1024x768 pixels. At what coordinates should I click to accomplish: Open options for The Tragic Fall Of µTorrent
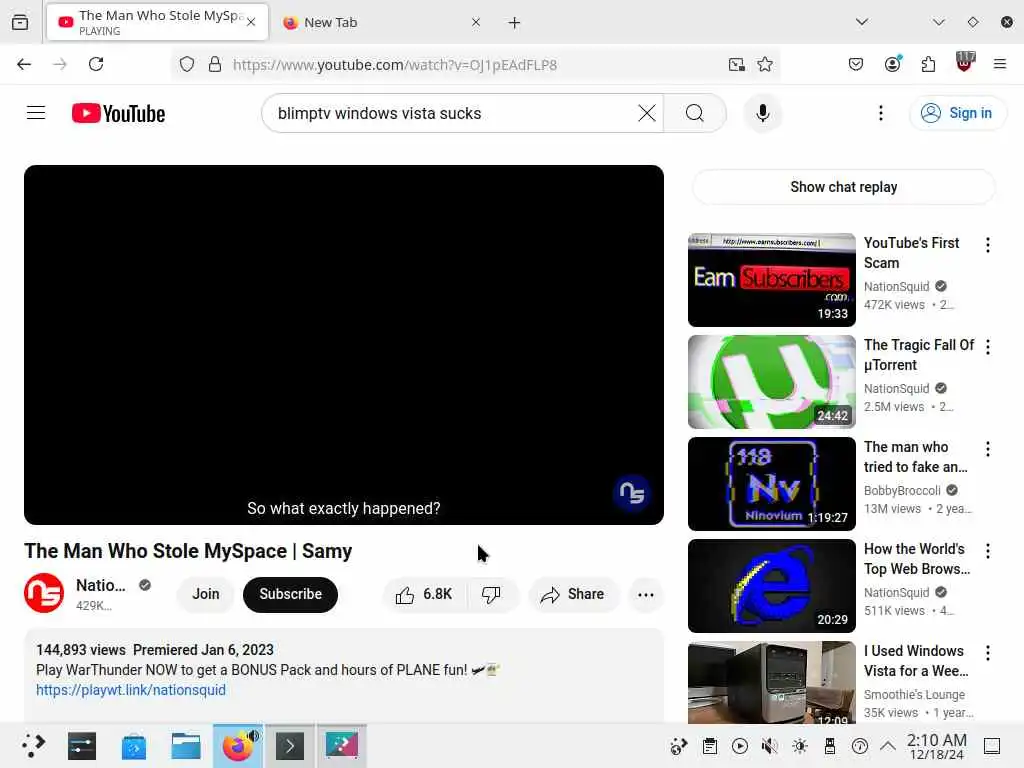987,347
